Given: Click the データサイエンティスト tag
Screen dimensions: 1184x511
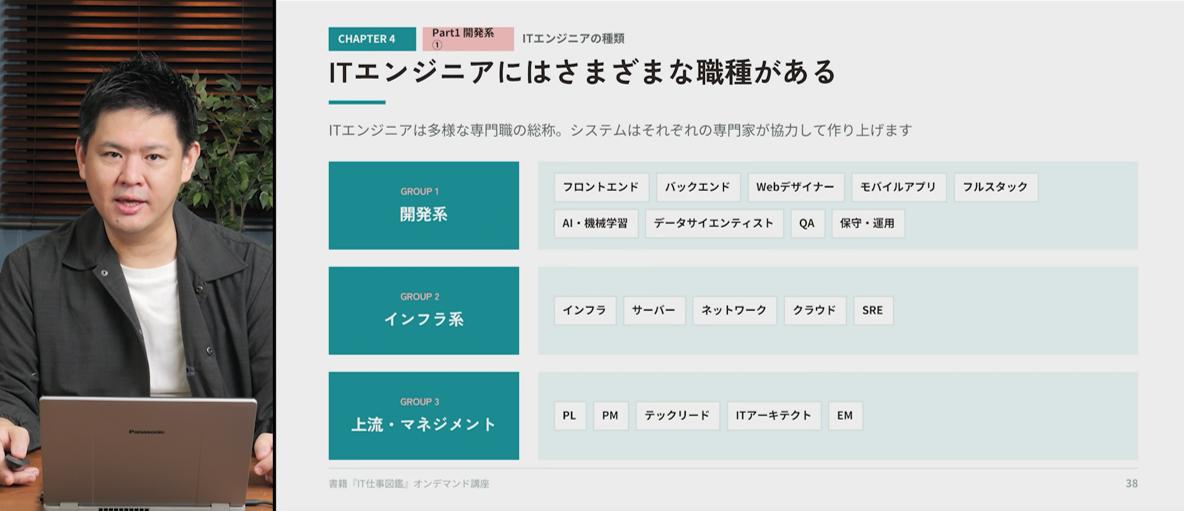Looking at the screenshot, I should [714, 223].
